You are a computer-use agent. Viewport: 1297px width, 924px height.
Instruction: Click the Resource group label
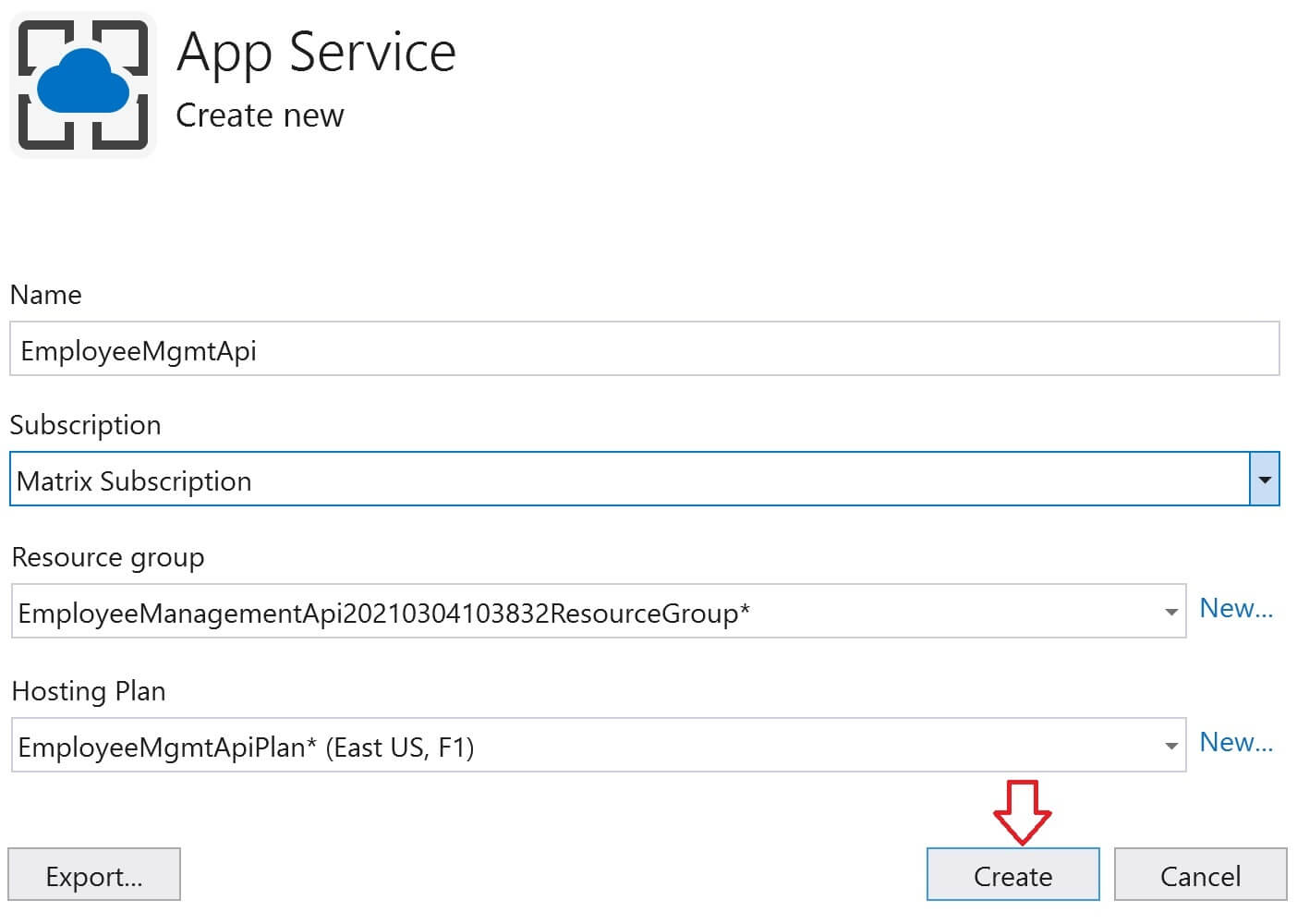108,558
